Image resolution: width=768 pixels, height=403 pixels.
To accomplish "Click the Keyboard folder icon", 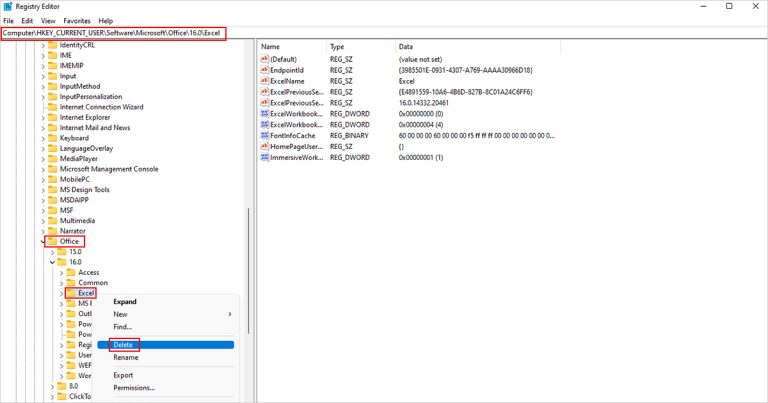I will (x=52, y=138).
